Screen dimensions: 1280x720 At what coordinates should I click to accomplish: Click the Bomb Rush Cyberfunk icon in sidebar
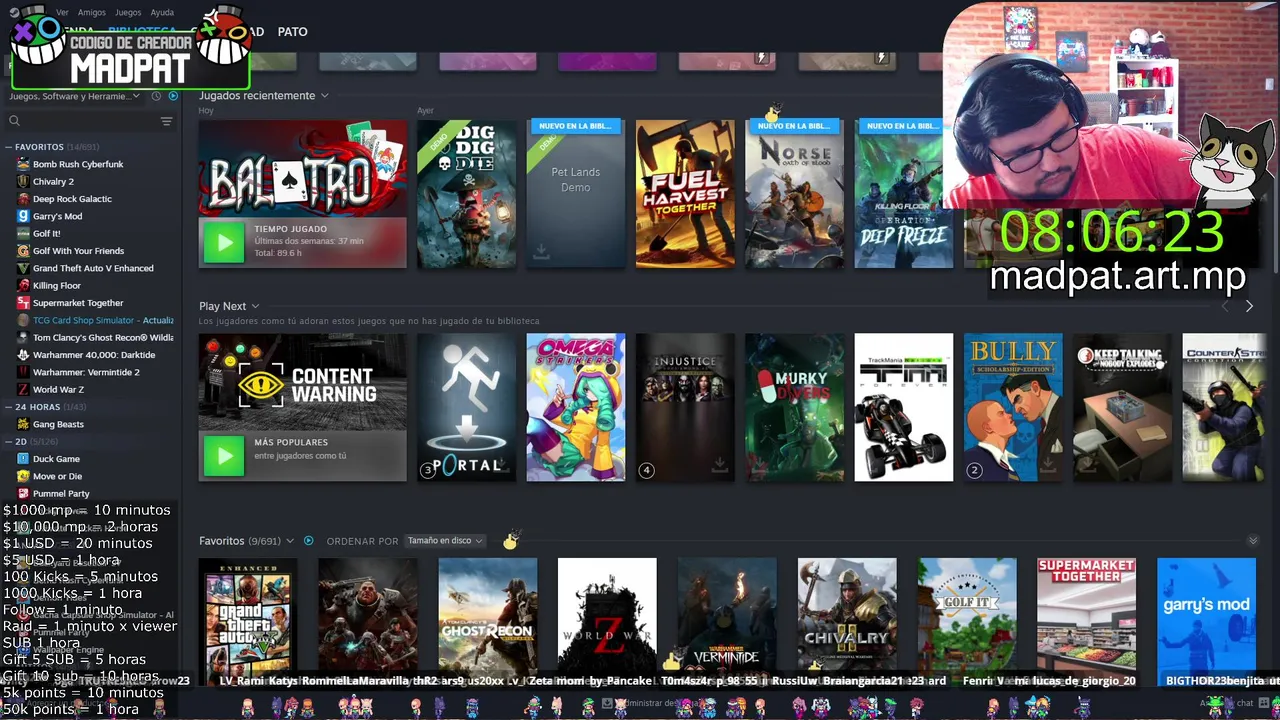tap(23, 164)
